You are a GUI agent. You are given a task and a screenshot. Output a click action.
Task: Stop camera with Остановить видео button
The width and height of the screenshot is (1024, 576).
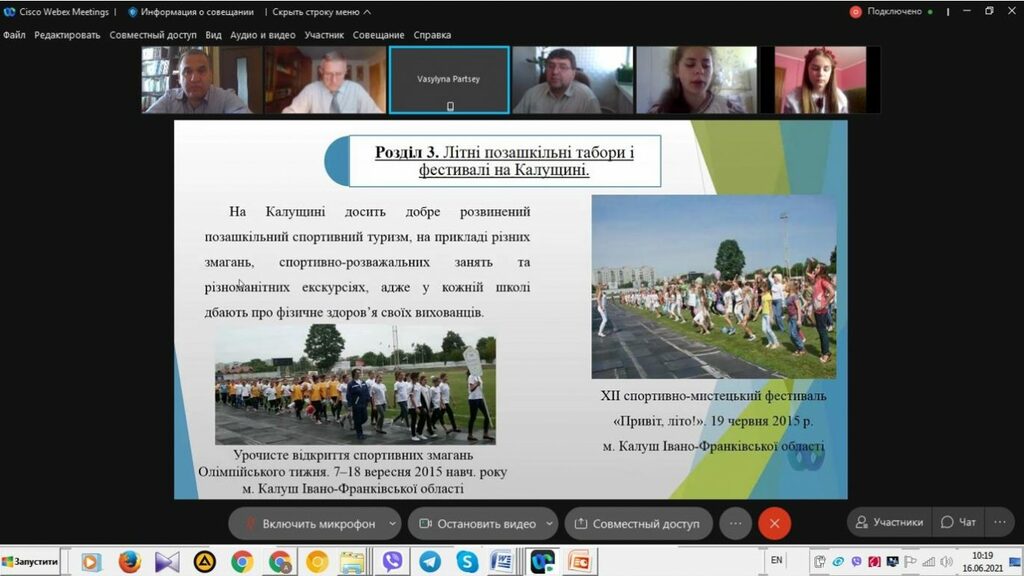[478, 523]
